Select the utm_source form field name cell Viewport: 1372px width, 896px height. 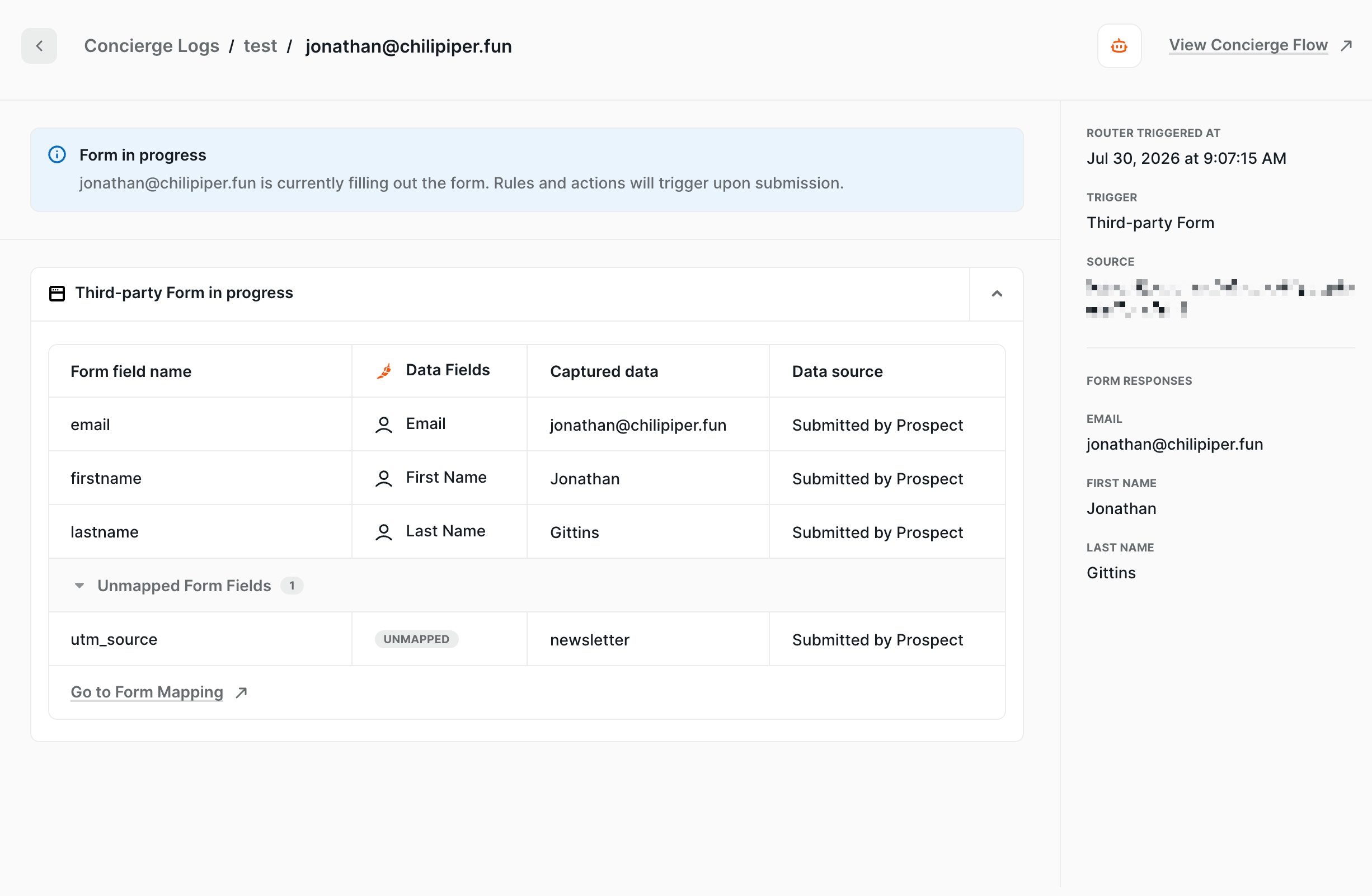click(200, 639)
